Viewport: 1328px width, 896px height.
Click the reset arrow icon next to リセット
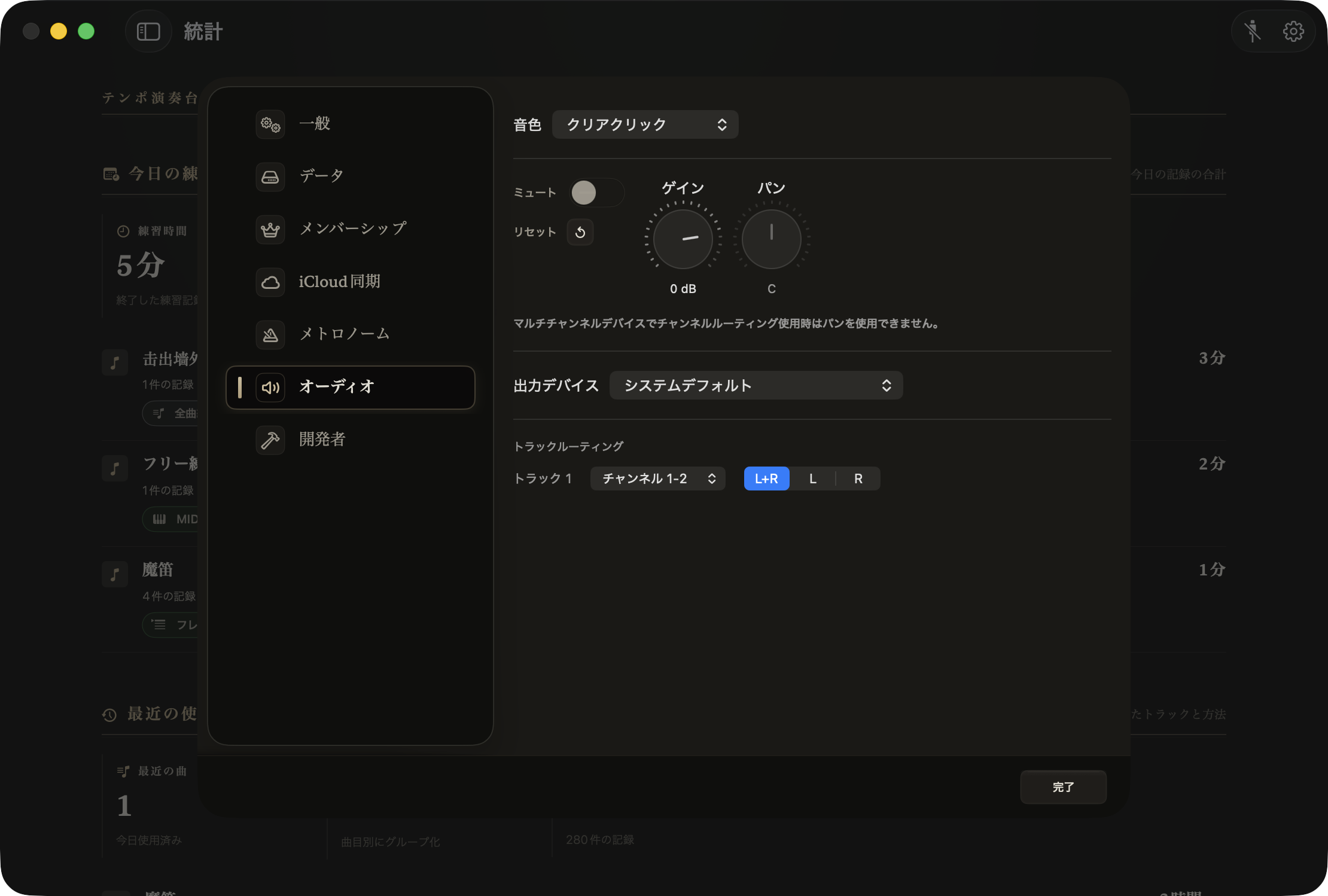tap(580, 232)
